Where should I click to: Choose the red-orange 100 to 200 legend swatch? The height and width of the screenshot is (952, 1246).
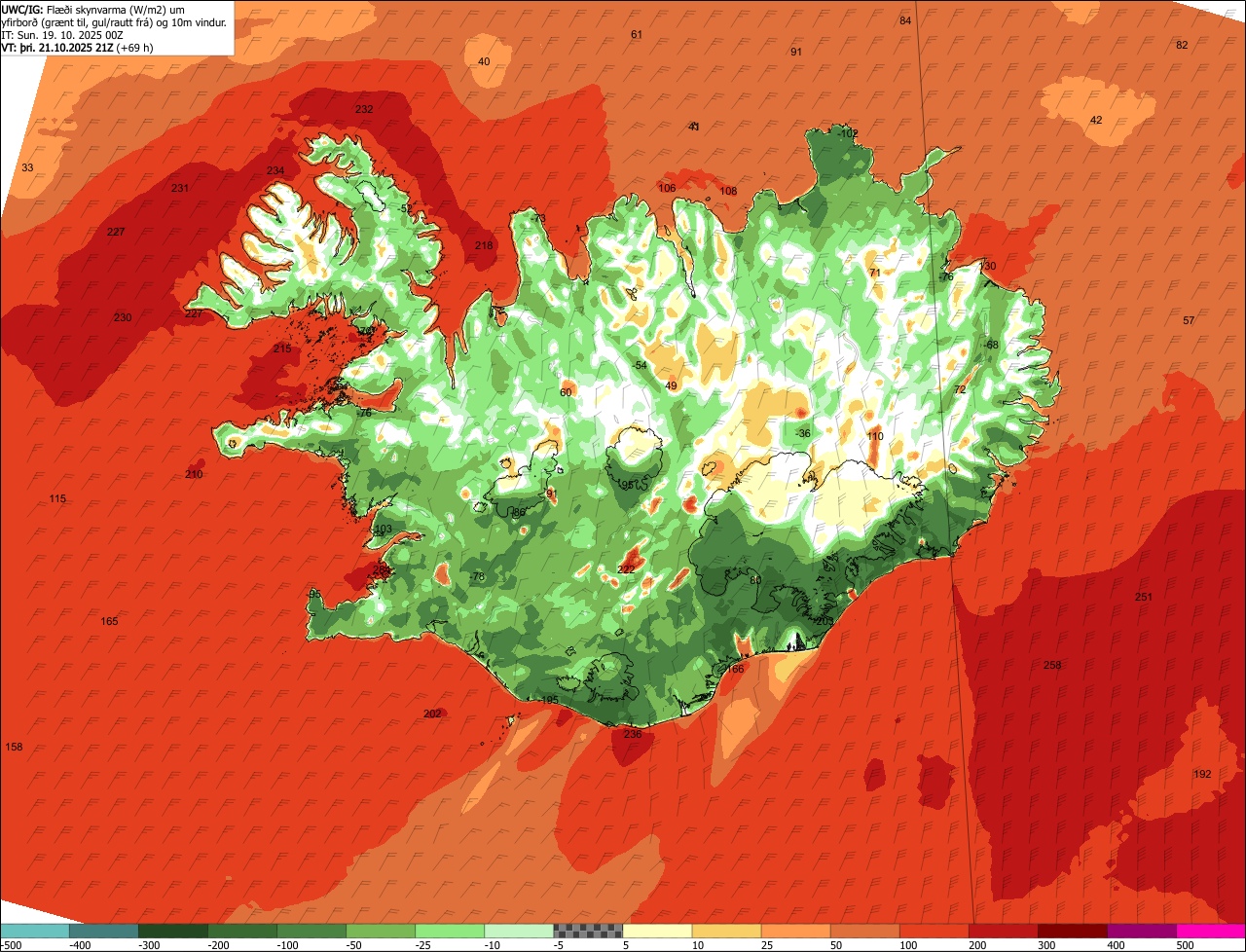[x=934, y=931]
